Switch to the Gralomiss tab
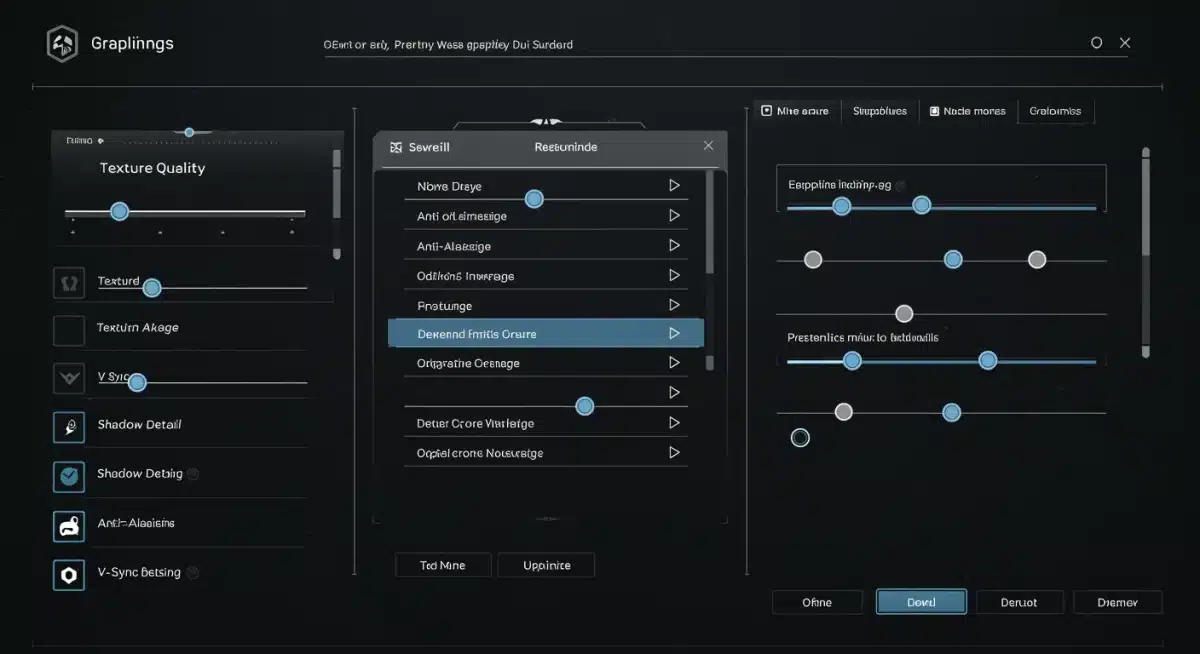 tap(1056, 111)
